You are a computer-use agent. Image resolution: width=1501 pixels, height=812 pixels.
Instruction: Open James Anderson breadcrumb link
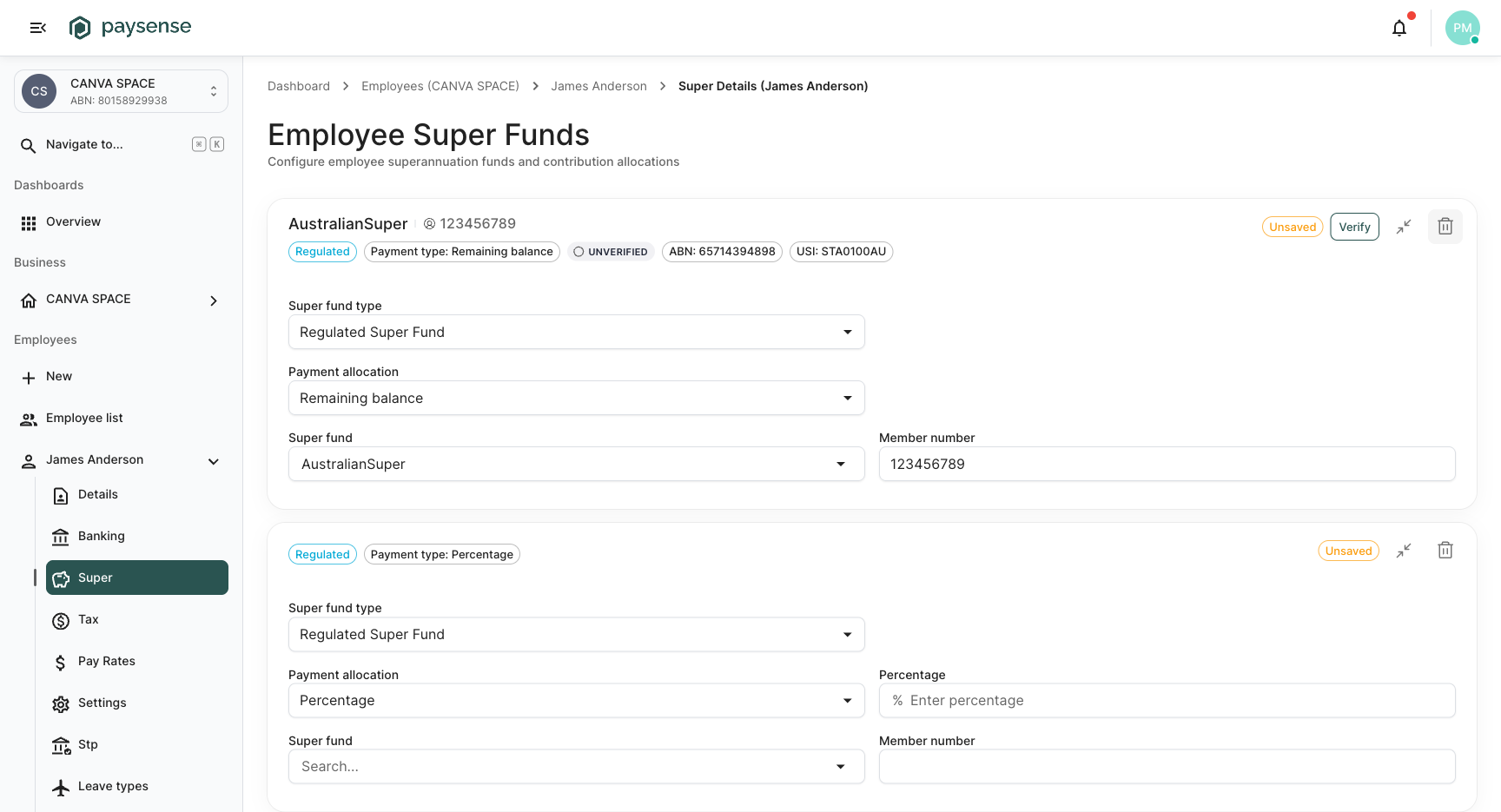point(598,86)
